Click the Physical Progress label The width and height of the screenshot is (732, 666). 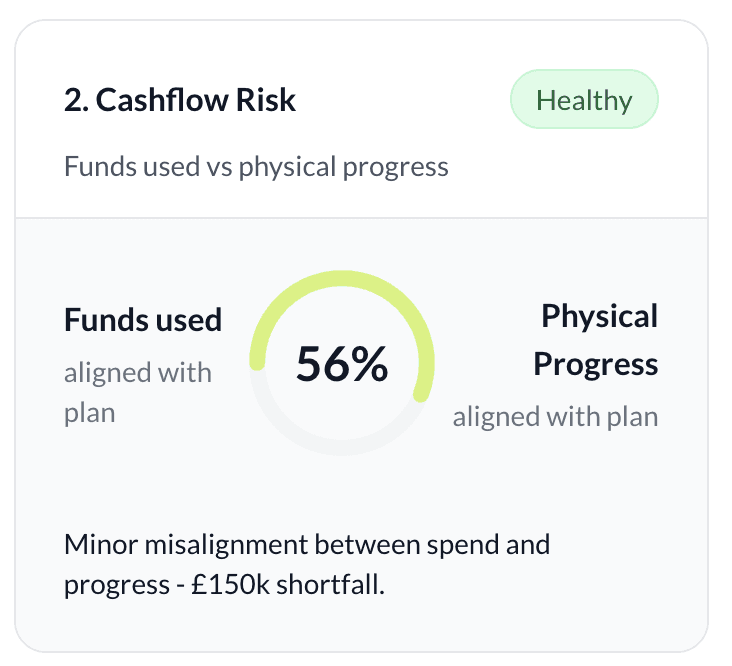[x=596, y=340]
